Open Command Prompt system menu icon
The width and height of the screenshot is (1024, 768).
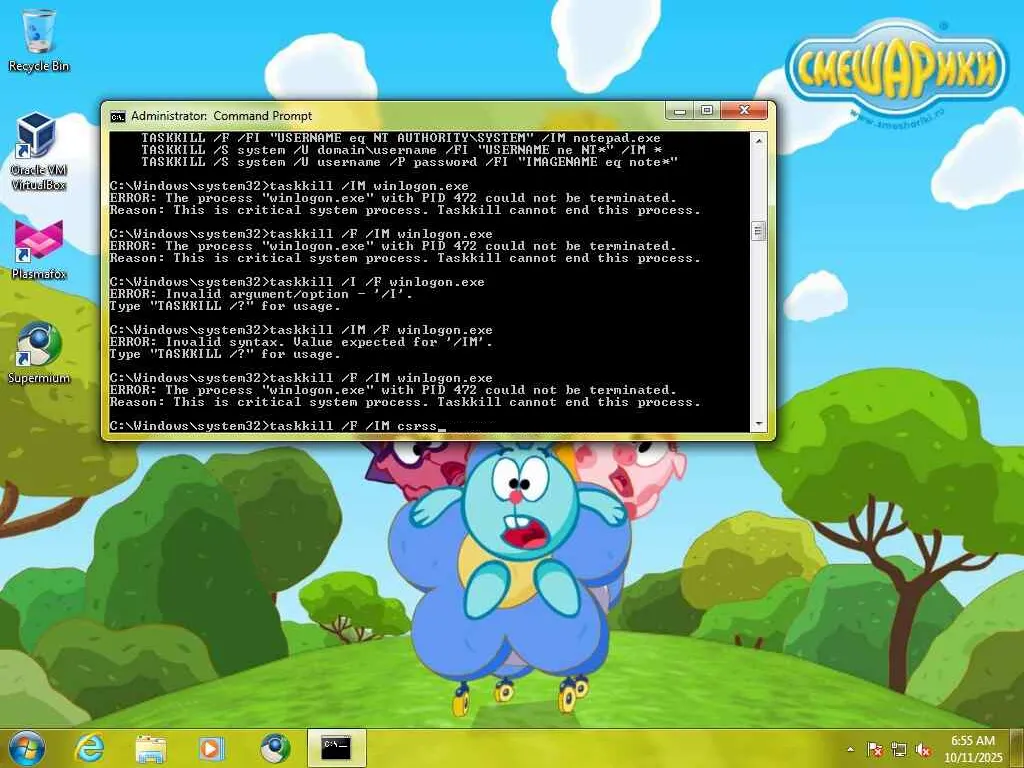pos(118,116)
